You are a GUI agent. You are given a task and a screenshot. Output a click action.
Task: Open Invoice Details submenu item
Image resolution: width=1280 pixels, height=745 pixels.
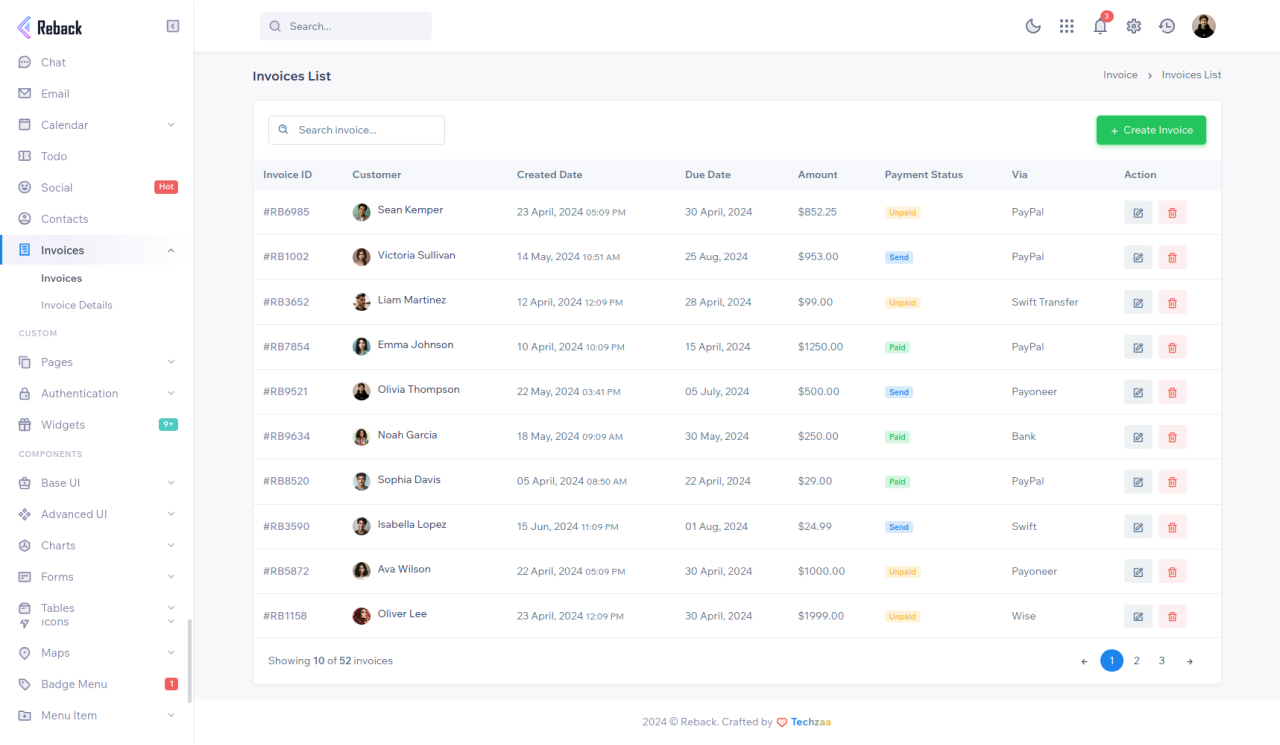click(x=76, y=305)
